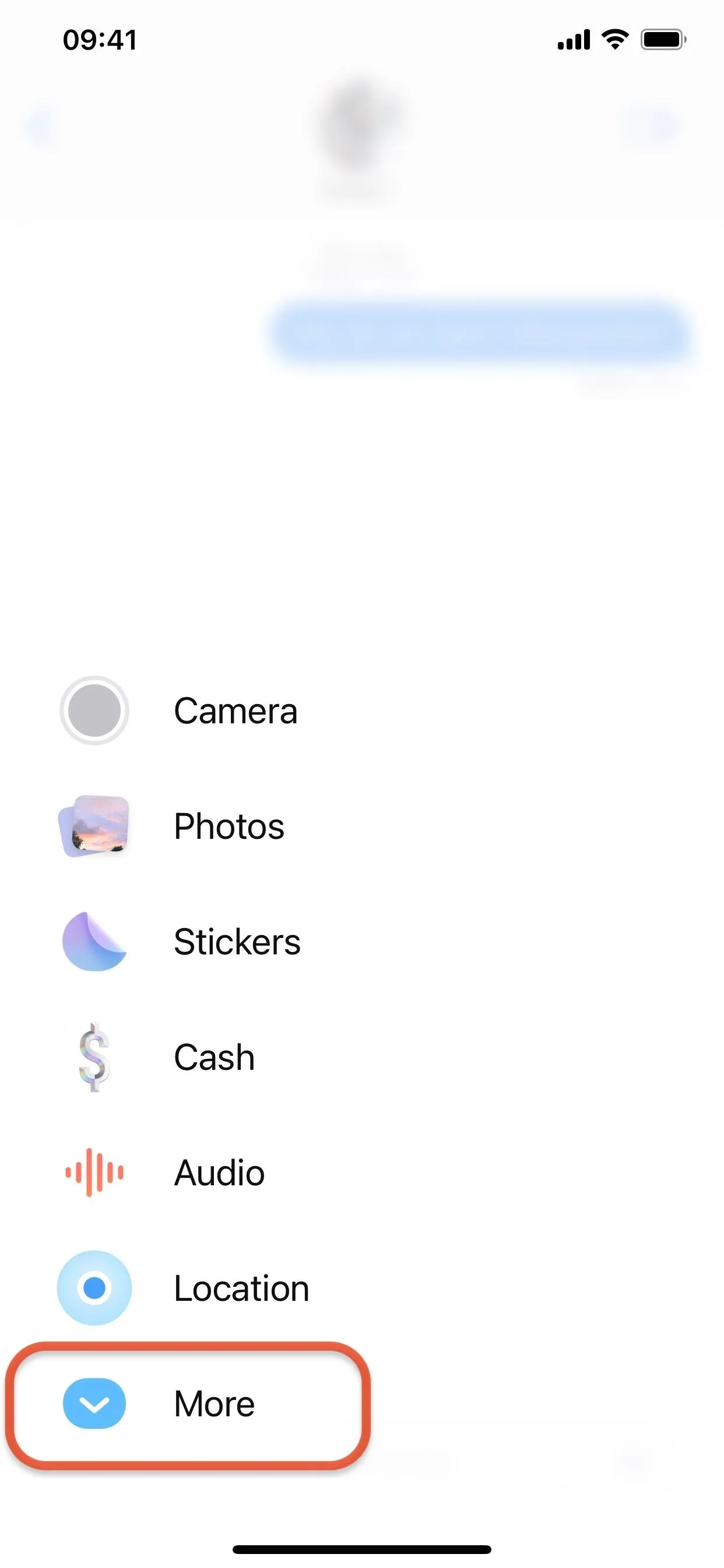Choose Audio message option text
Viewport: 724px width, 1568px height.
point(219,1172)
